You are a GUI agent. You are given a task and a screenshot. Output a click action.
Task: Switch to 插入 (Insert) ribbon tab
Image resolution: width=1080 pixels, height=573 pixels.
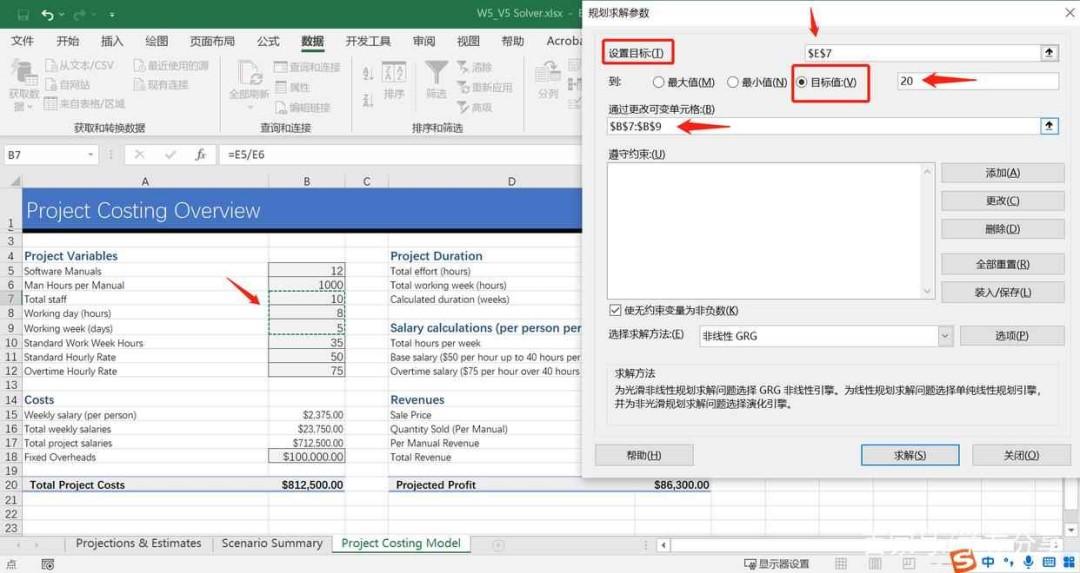click(112, 41)
